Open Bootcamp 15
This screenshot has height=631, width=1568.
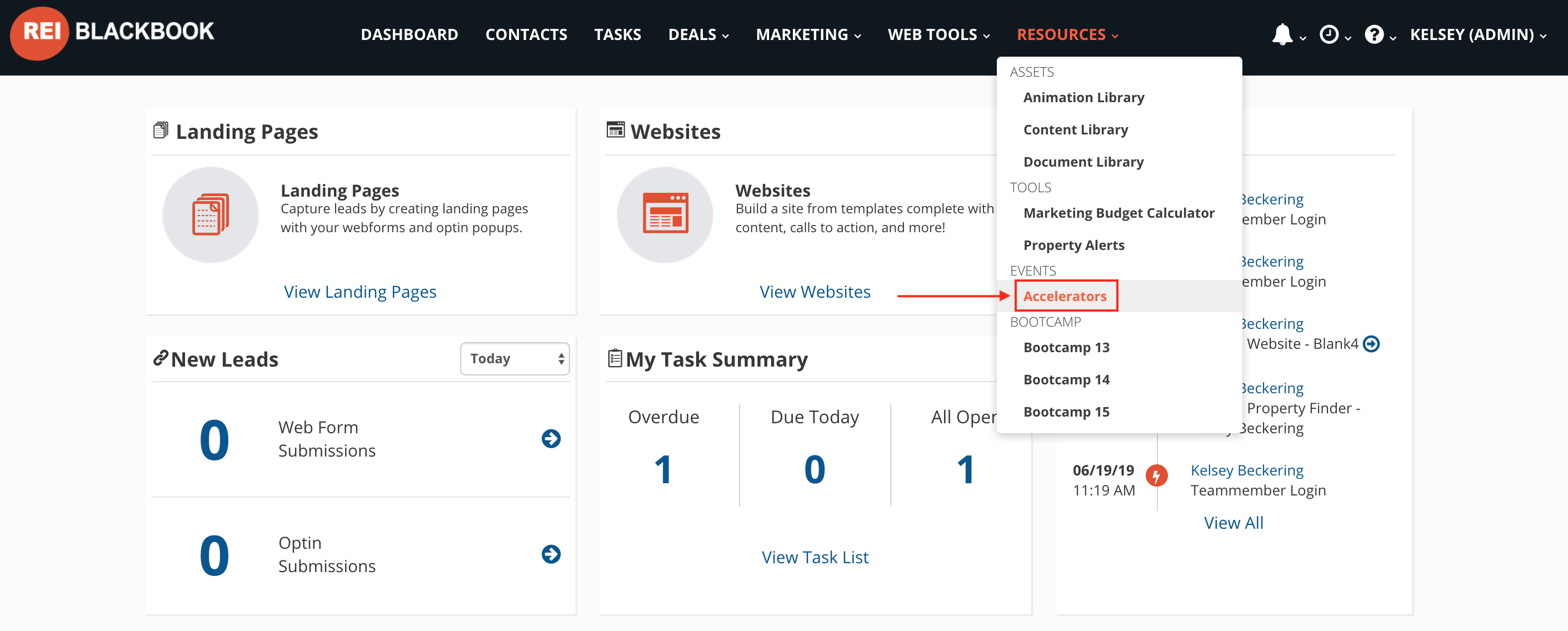click(1066, 412)
